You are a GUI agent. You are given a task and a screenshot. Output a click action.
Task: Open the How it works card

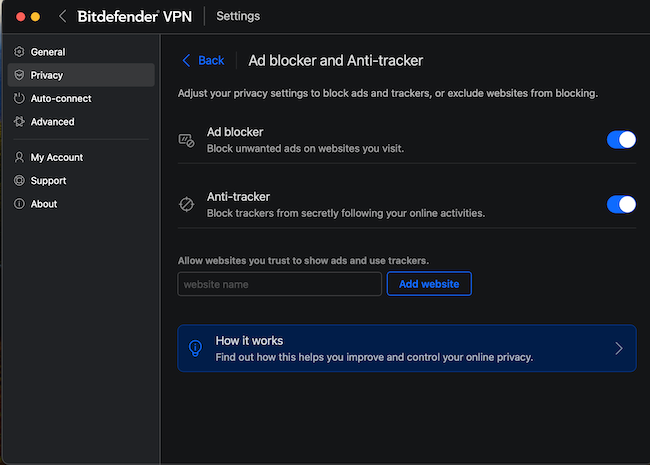coord(407,348)
